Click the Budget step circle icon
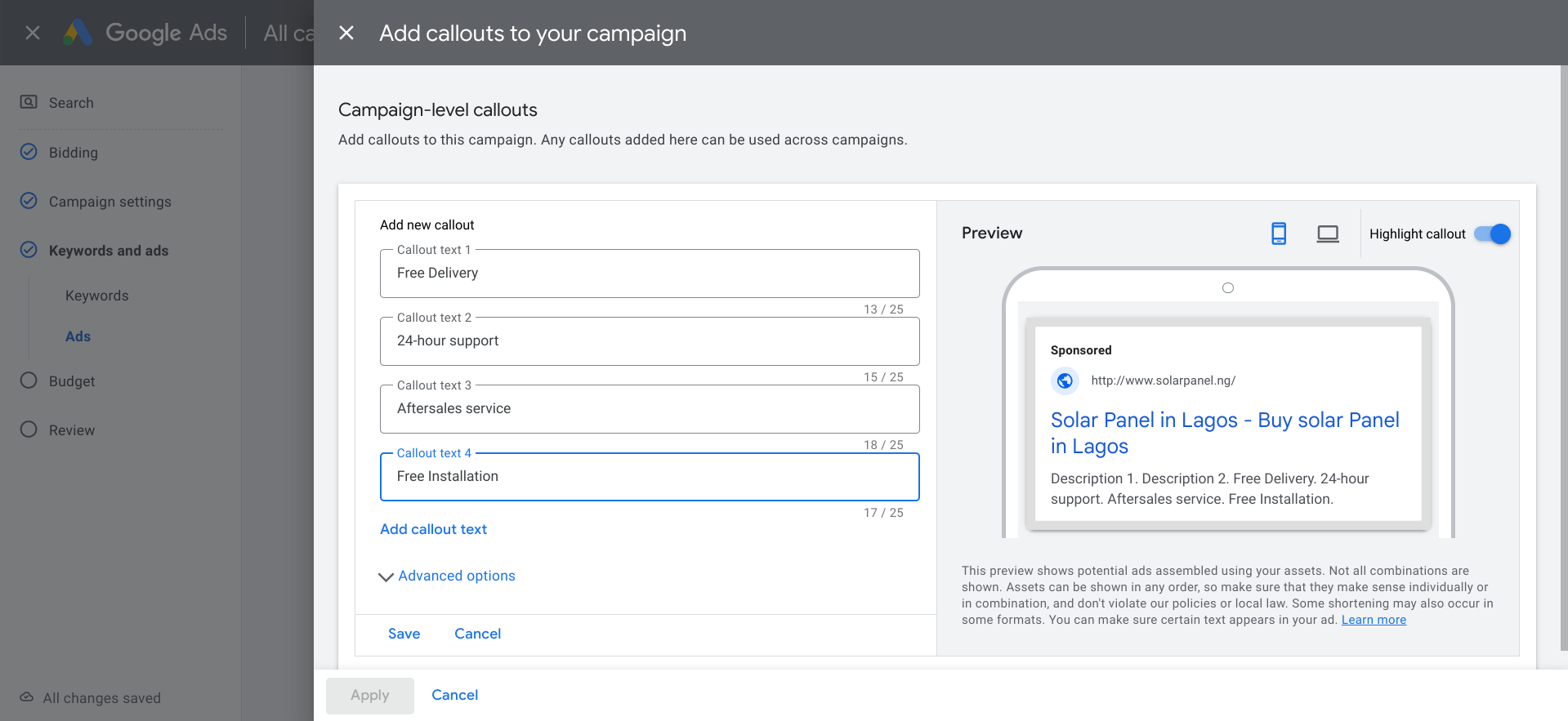The width and height of the screenshot is (1568, 721). click(29, 381)
